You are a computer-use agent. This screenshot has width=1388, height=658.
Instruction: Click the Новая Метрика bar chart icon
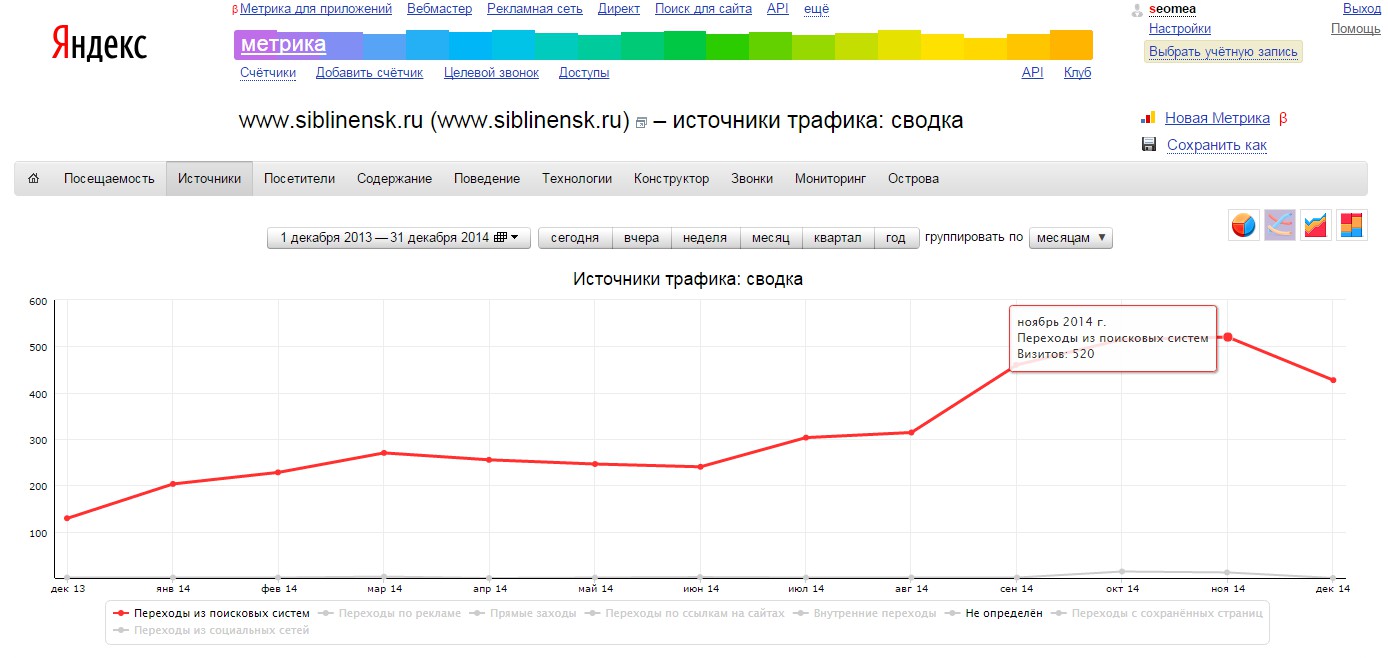(x=1149, y=118)
